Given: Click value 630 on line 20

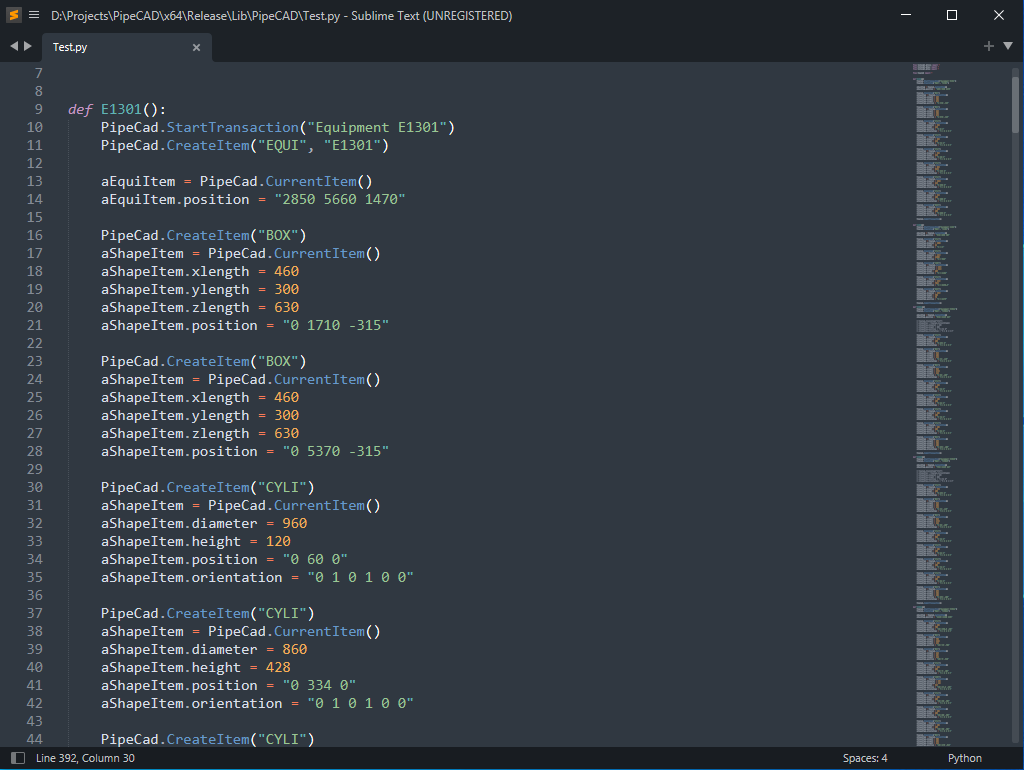Looking at the screenshot, I should [286, 307].
